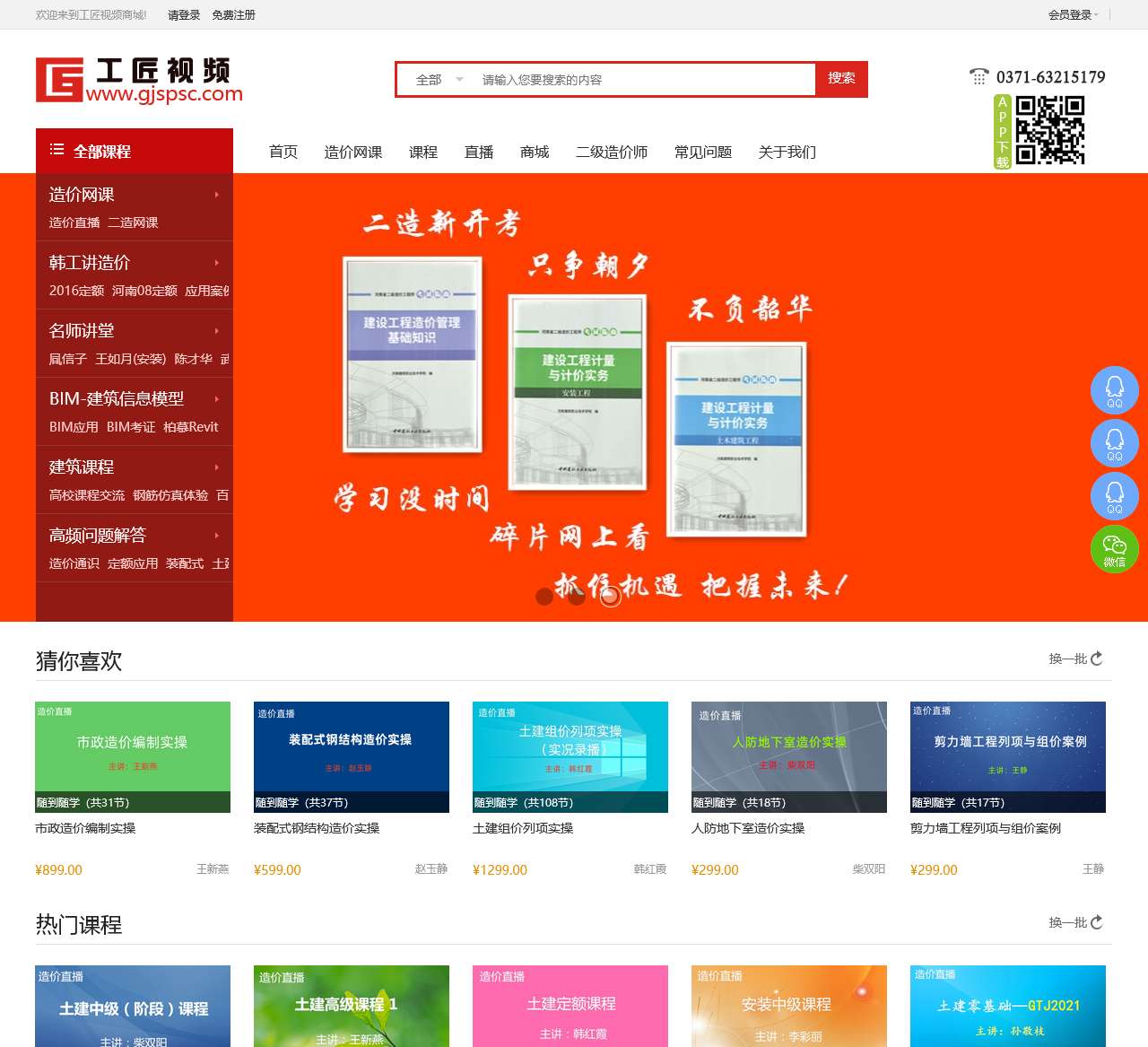The height and width of the screenshot is (1047, 1148).
Task: Click the ¥1299.00 price
Action: pyautogui.click(x=500, y=869)
